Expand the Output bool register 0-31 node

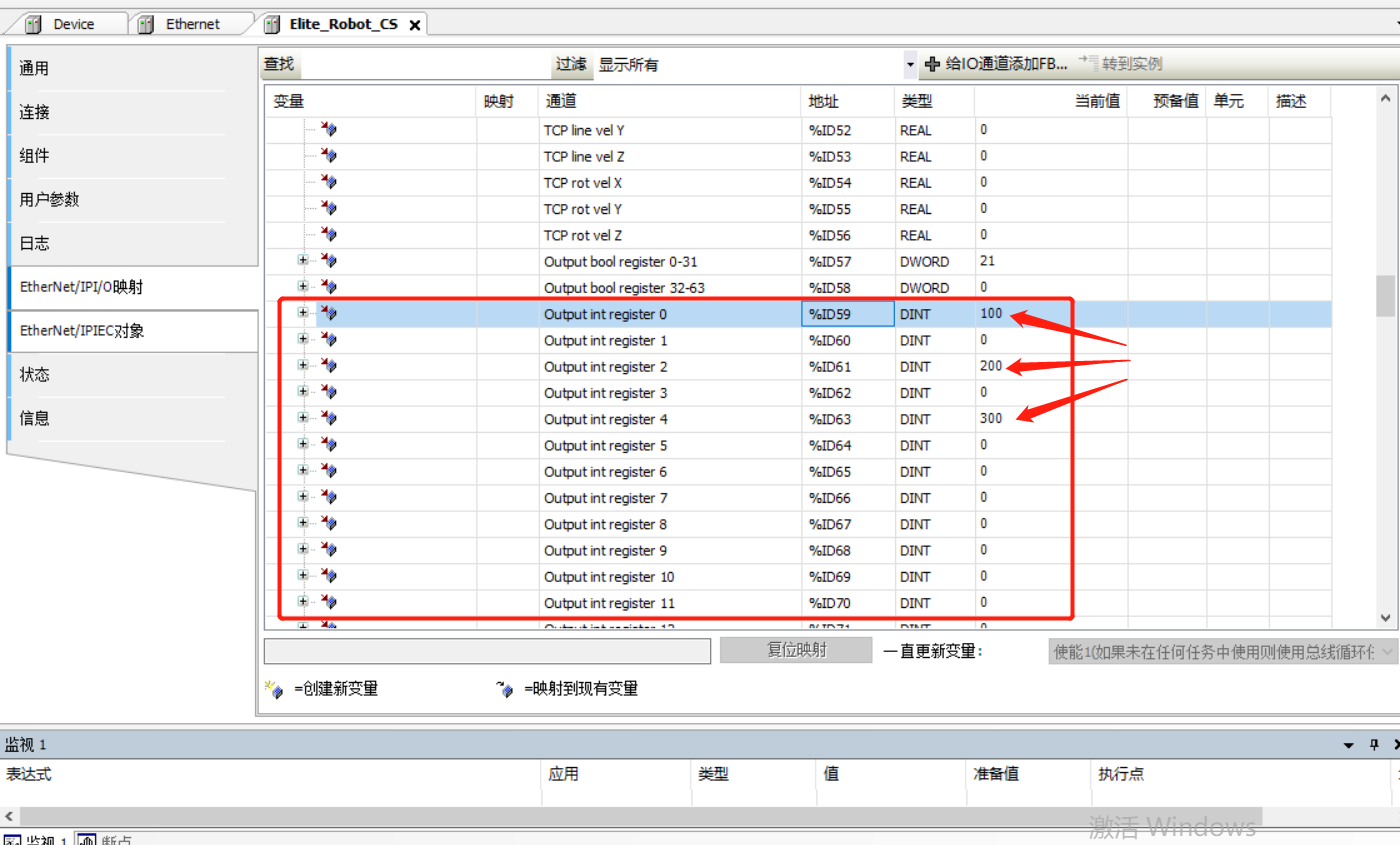tap(303, 260)
